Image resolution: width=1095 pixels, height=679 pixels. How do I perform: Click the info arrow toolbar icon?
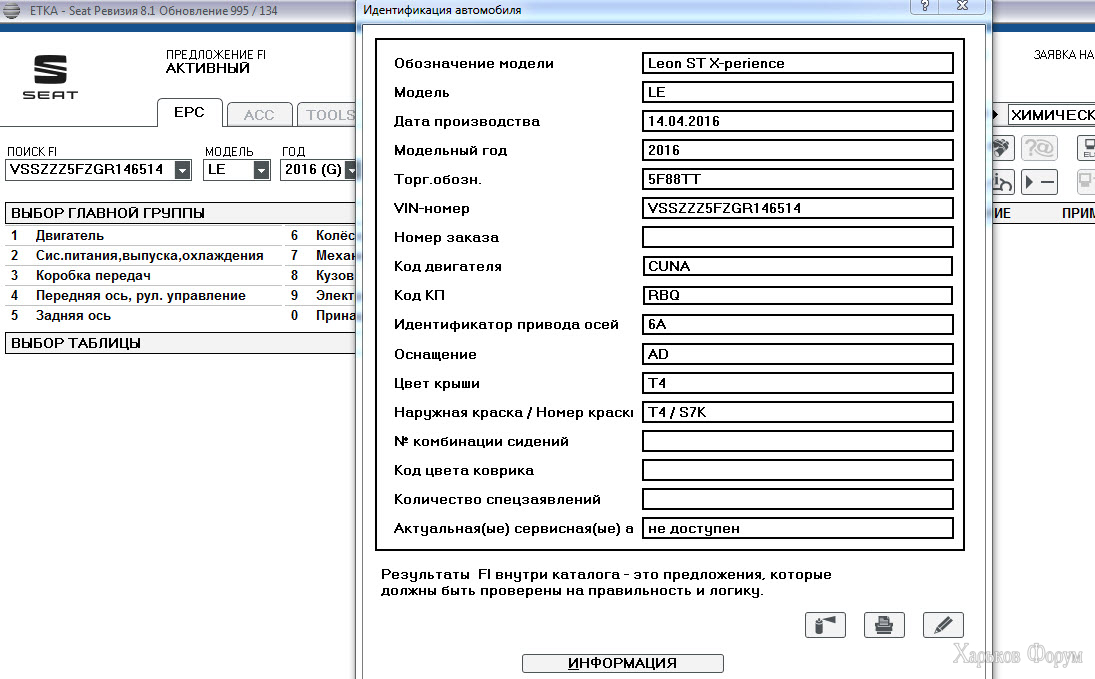1002,182
